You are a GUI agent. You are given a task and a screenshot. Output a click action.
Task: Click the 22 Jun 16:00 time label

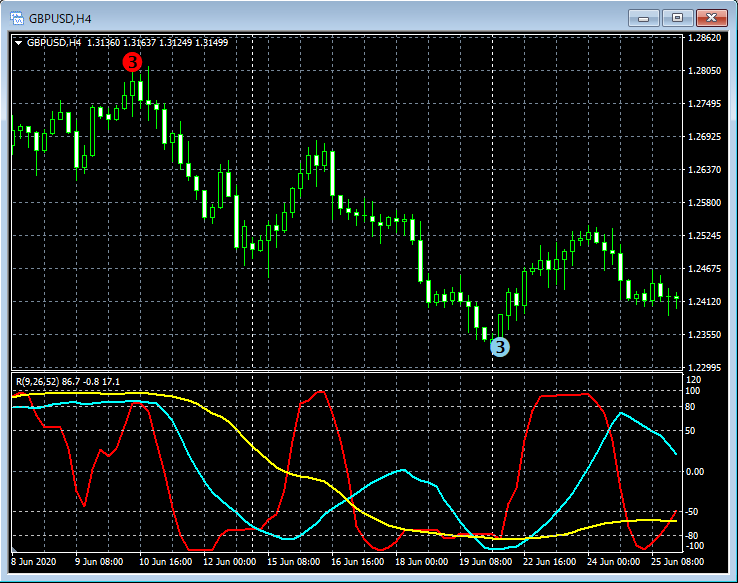(x=549, y=562)
